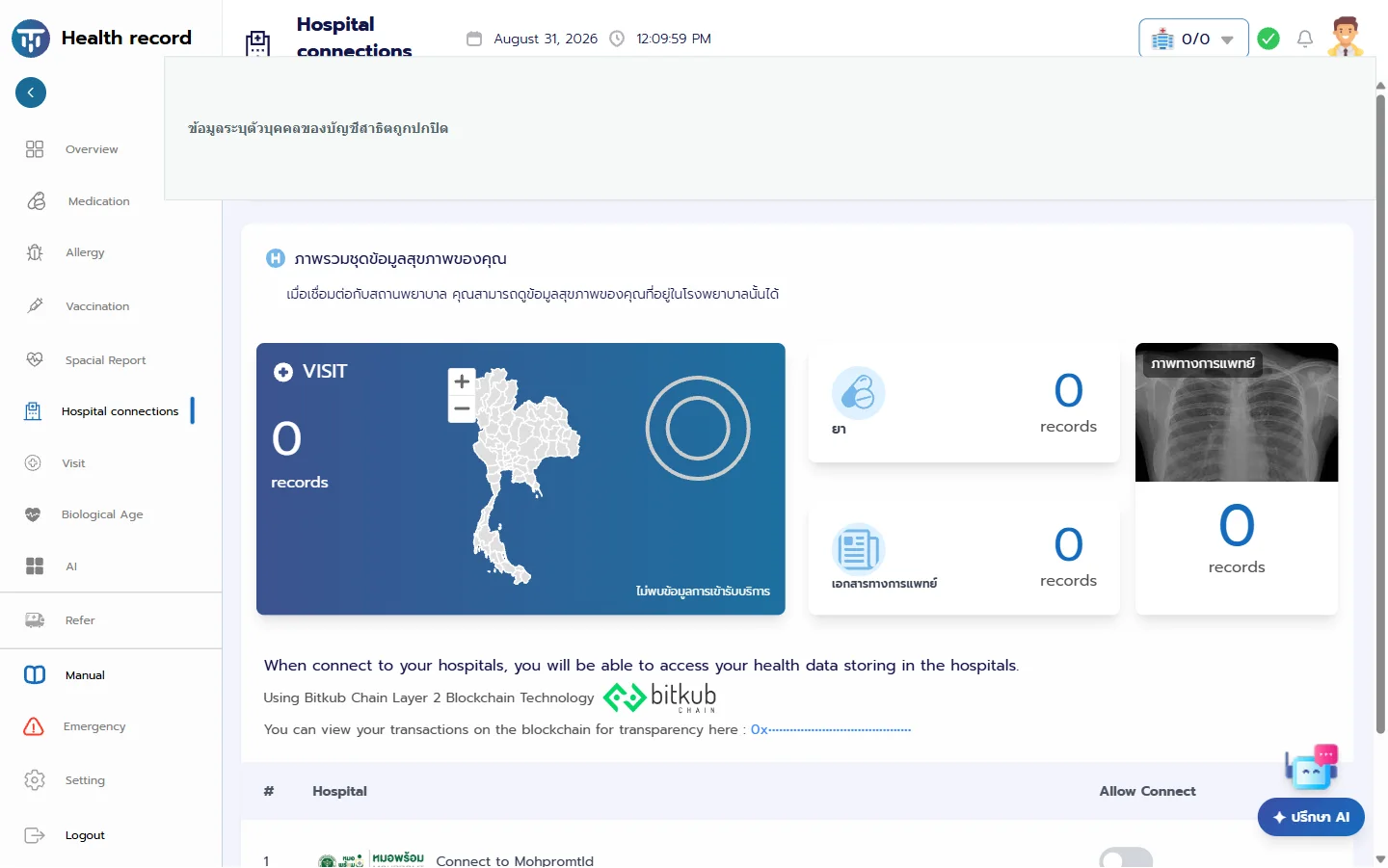Open the Vaccination section

[97, 306]
